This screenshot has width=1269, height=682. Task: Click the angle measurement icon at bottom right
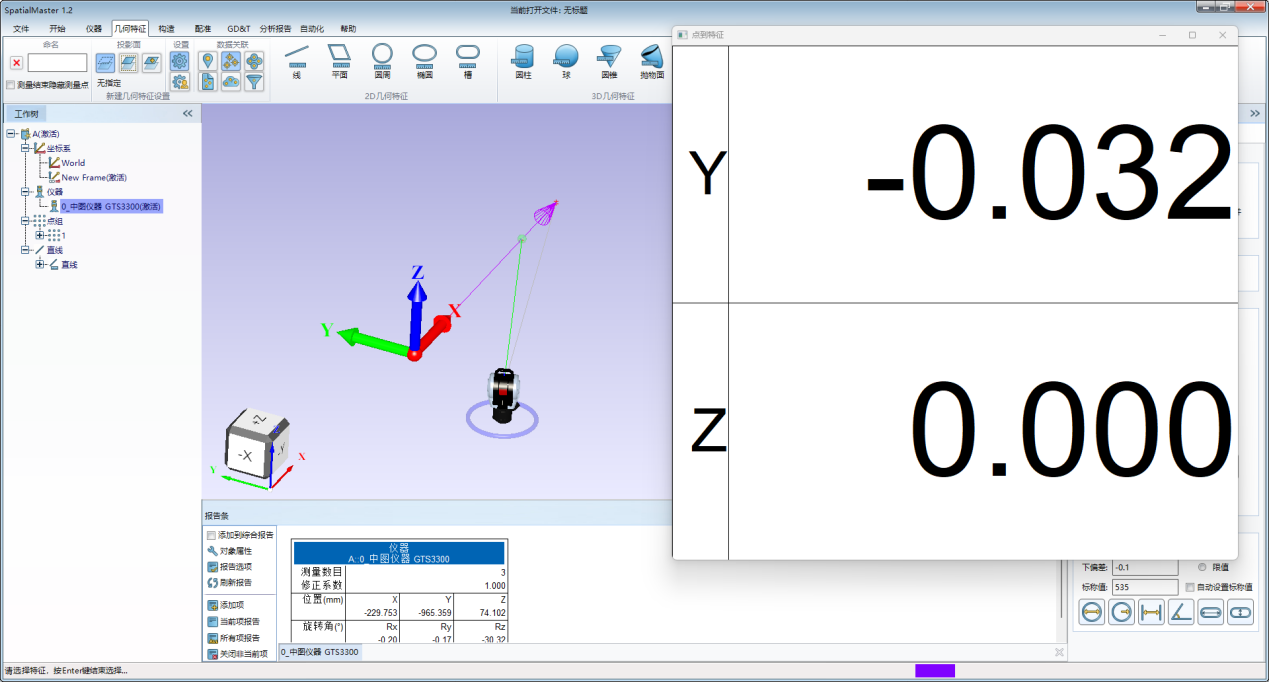click(1181, 613)
